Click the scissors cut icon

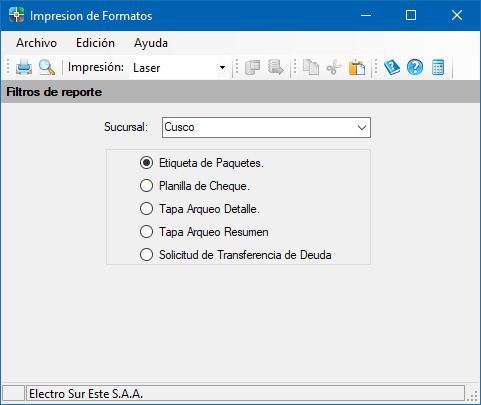coord(334,67)
